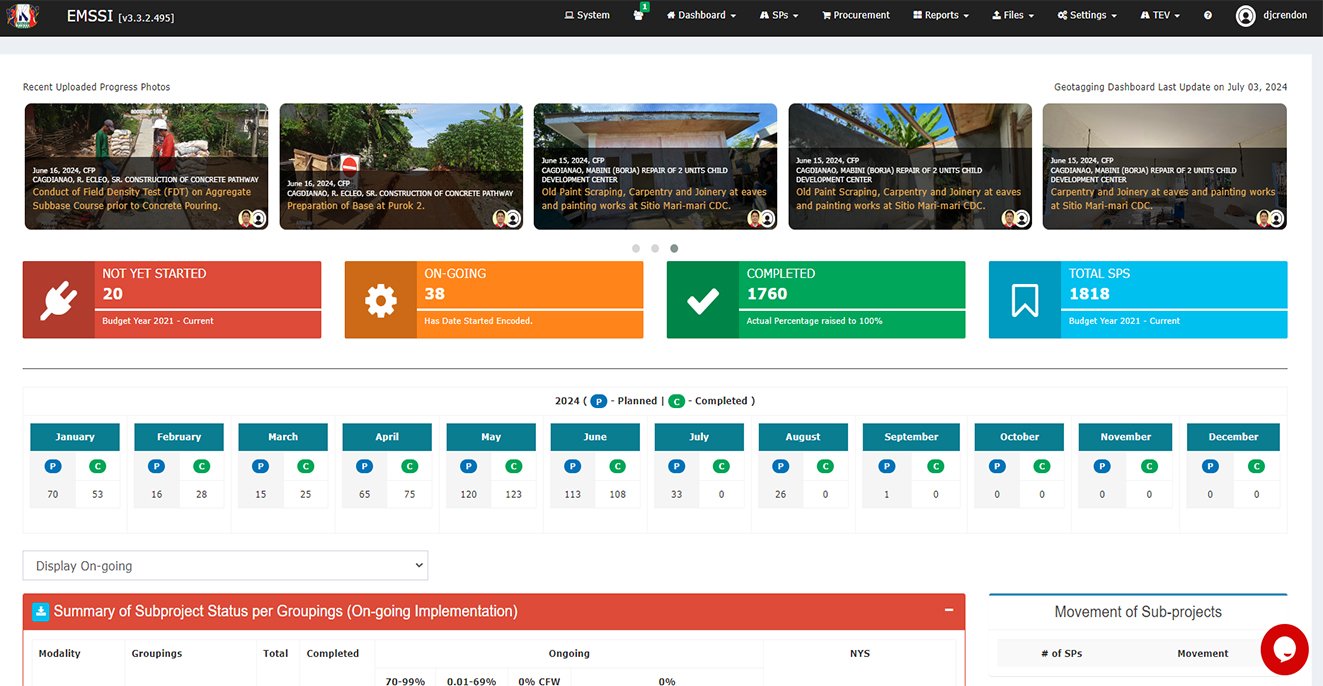The width and height of the screenshot is (1323, 686).
Task: Select System from the menu bar
Action: point(586,15)
